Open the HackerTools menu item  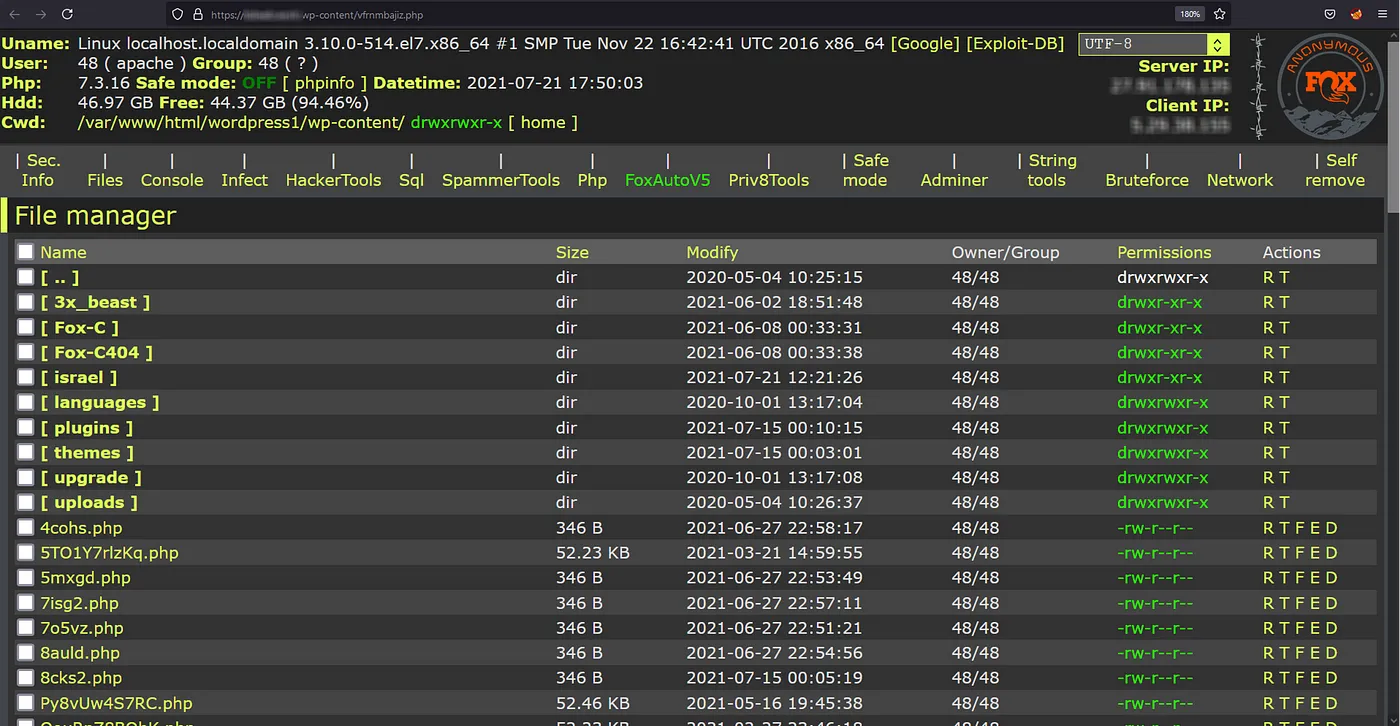pos(334,180)
